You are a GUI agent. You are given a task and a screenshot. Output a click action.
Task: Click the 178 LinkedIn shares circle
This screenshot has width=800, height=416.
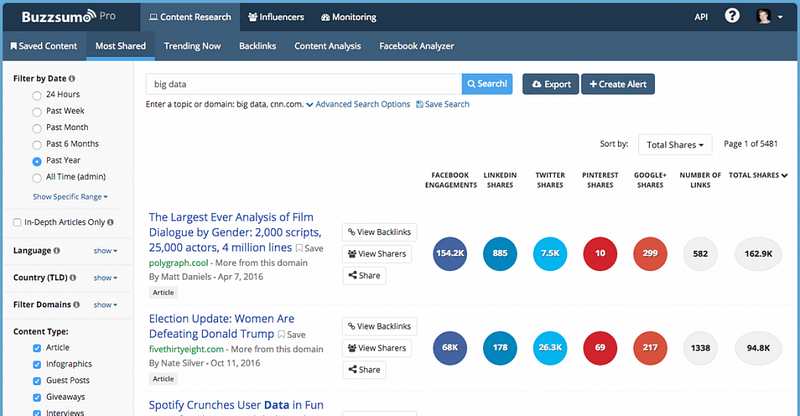(x=500, y=348)
